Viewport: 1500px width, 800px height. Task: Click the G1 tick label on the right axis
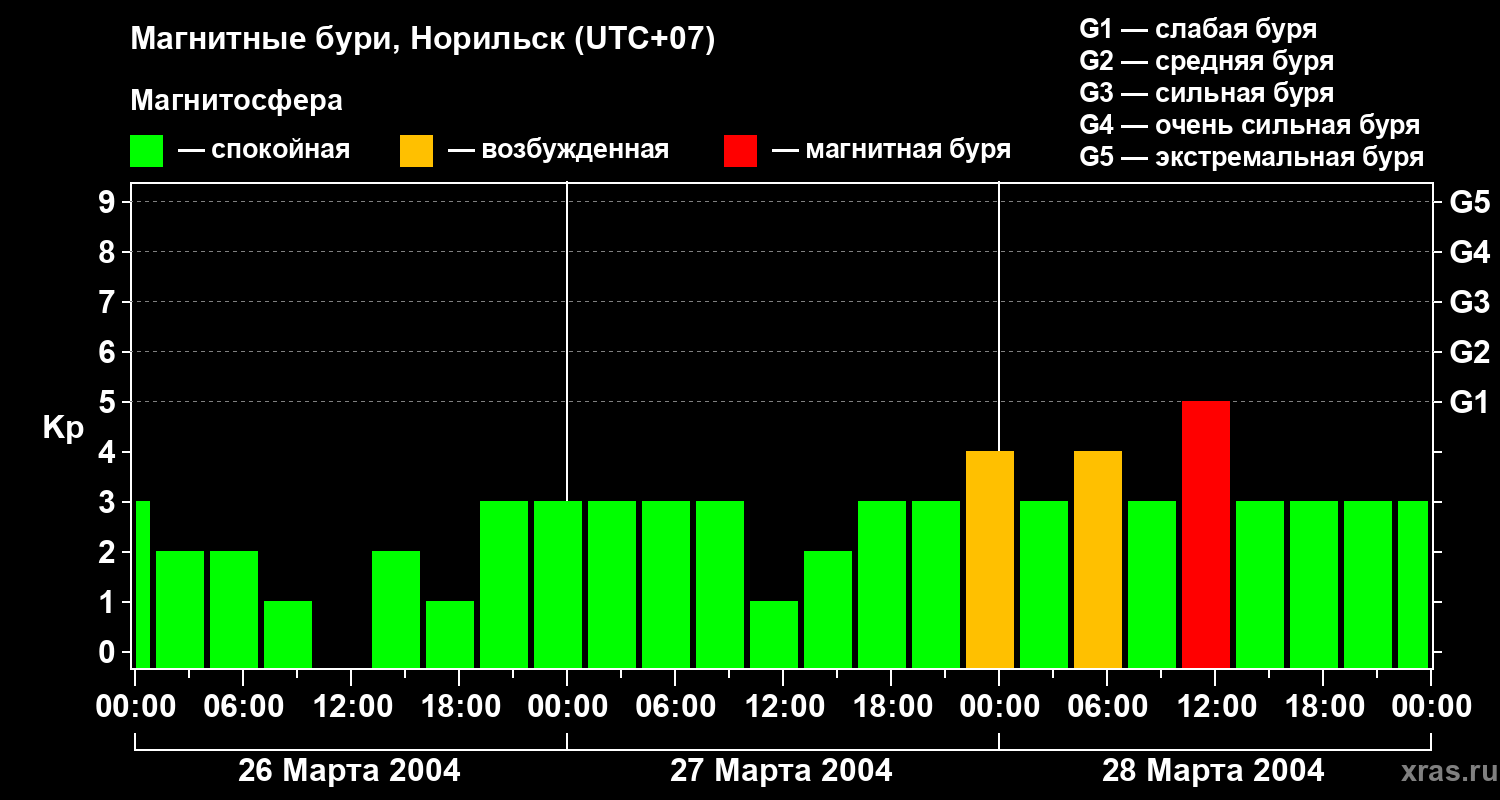point(1469,402)
